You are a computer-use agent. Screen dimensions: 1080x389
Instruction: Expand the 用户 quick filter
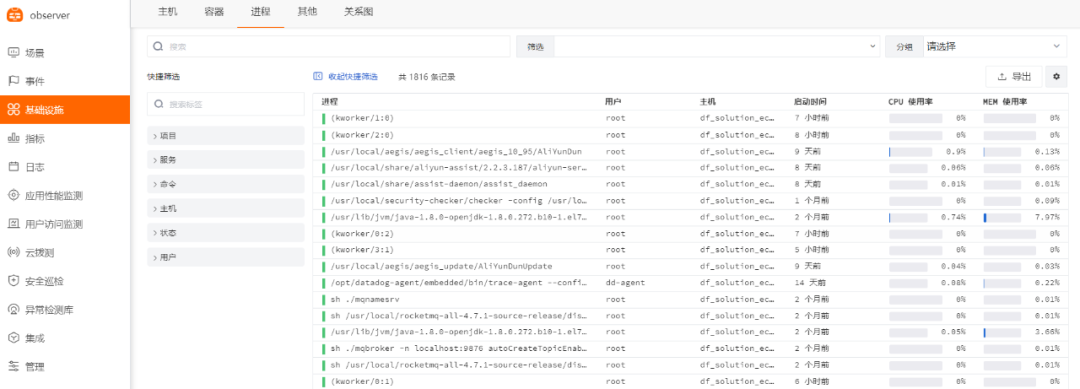pos(226,257)
